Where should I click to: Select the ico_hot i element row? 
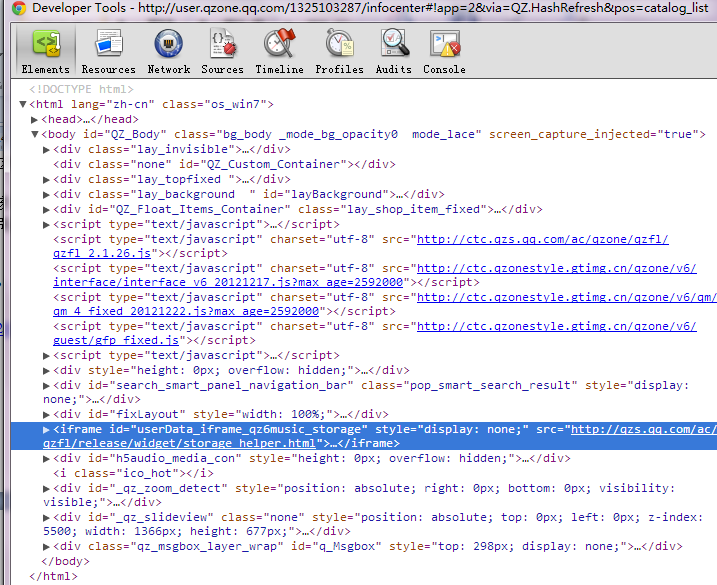[x=133, y=473]
